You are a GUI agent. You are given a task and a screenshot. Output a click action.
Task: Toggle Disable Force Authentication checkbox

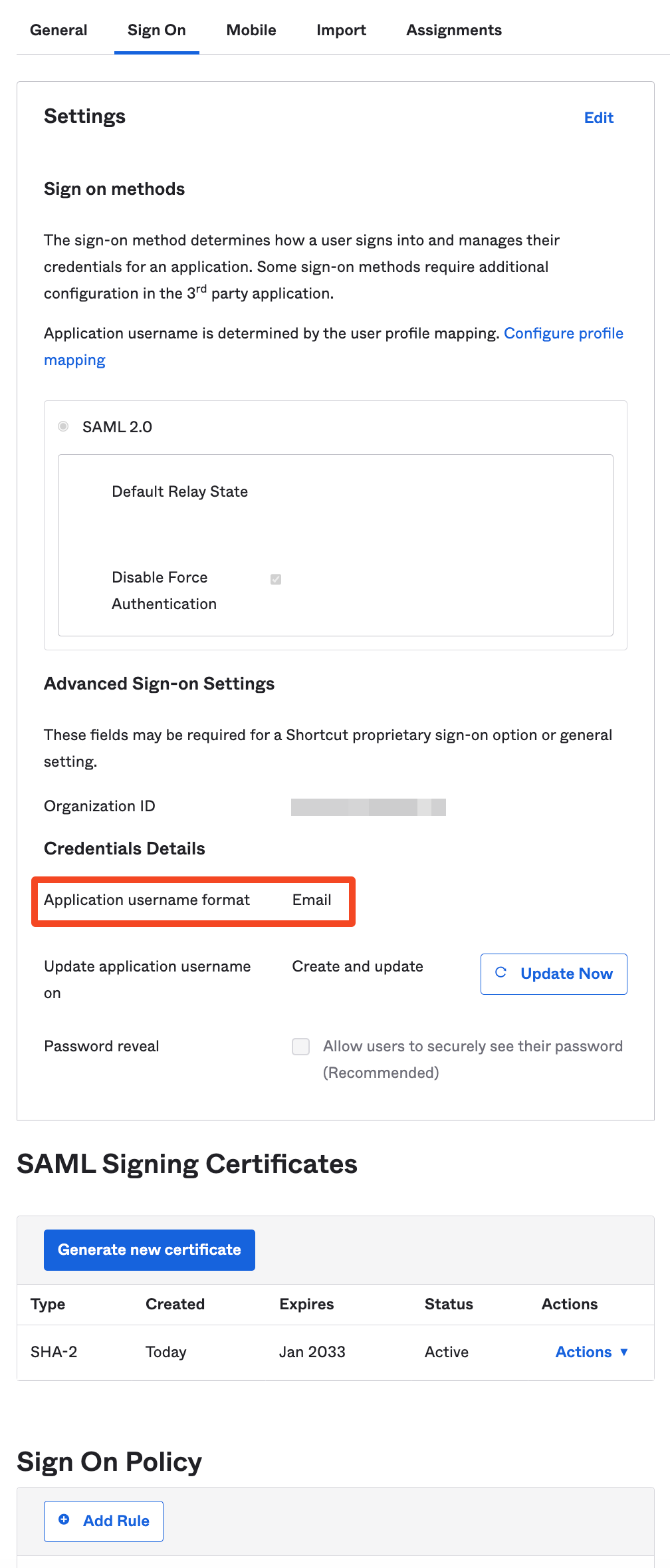(276, 579)
